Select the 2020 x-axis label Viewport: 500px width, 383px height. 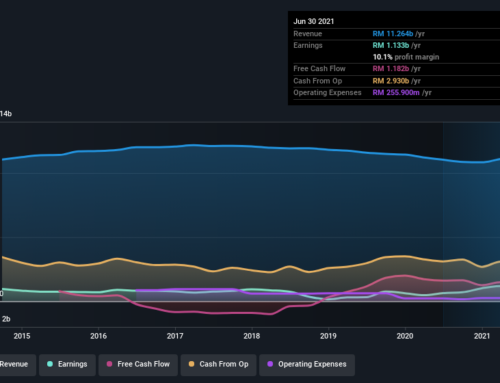tap(405, 336)
